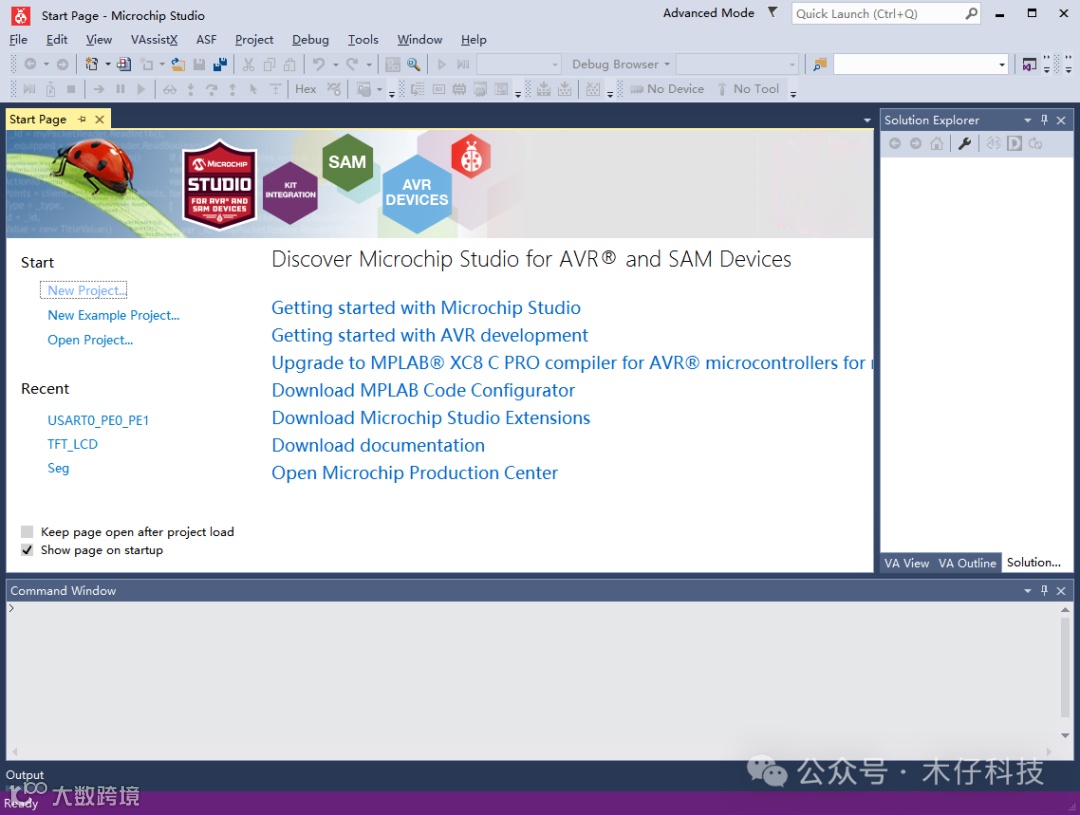Switch to the VA View tab
Viewport: 1080px width, 815px height.
tap(906, 563)
